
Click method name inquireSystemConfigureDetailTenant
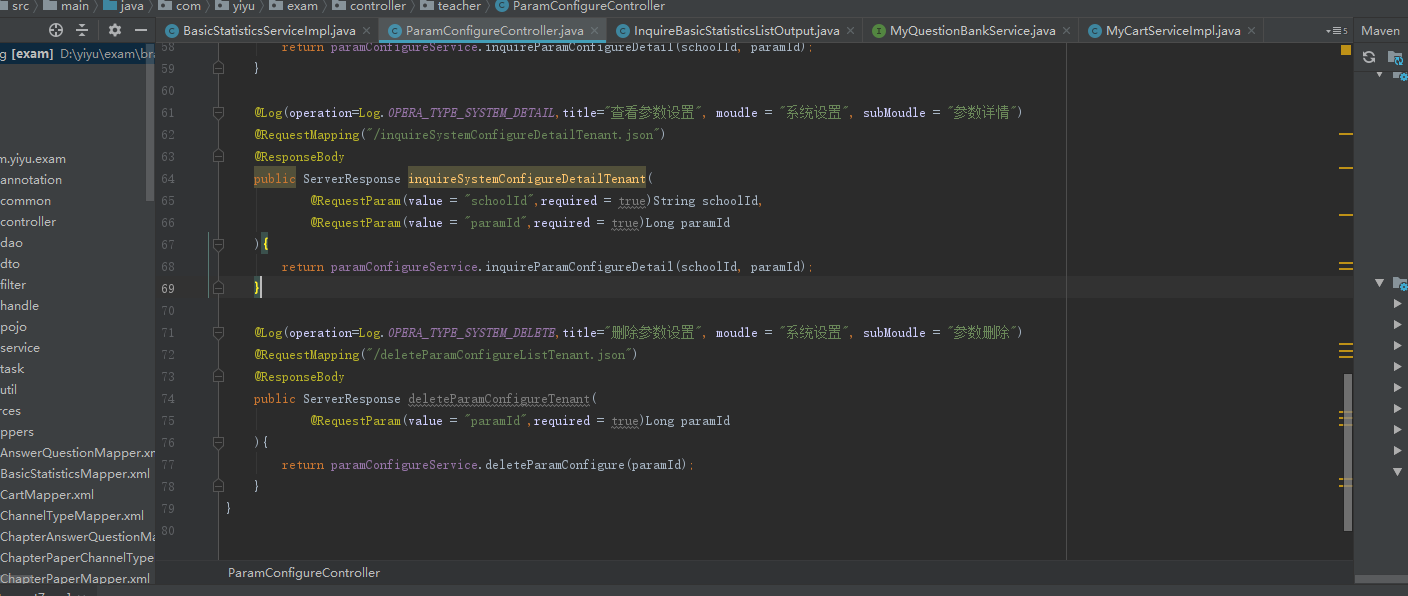(527, 179)
